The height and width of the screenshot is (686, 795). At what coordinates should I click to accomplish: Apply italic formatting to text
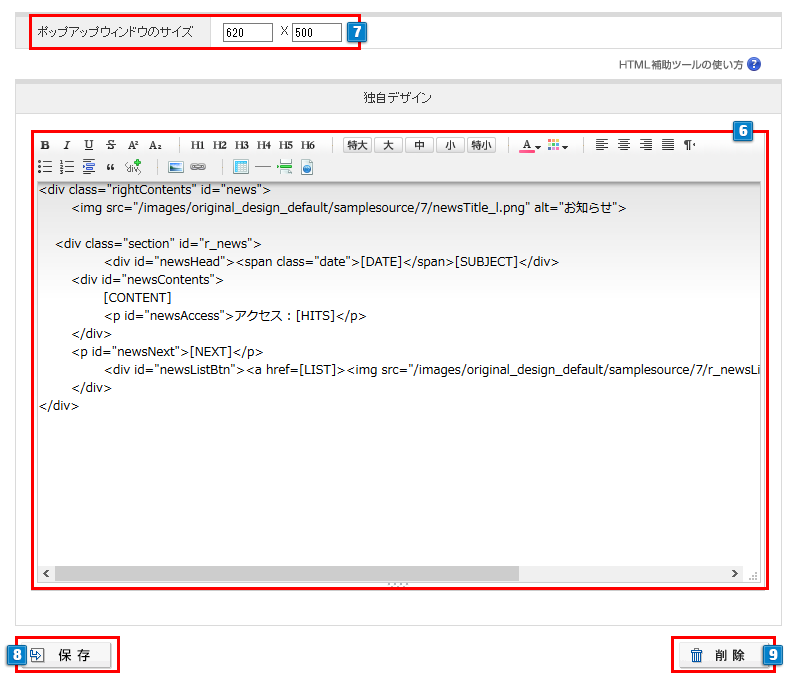(x=66, y=145)
